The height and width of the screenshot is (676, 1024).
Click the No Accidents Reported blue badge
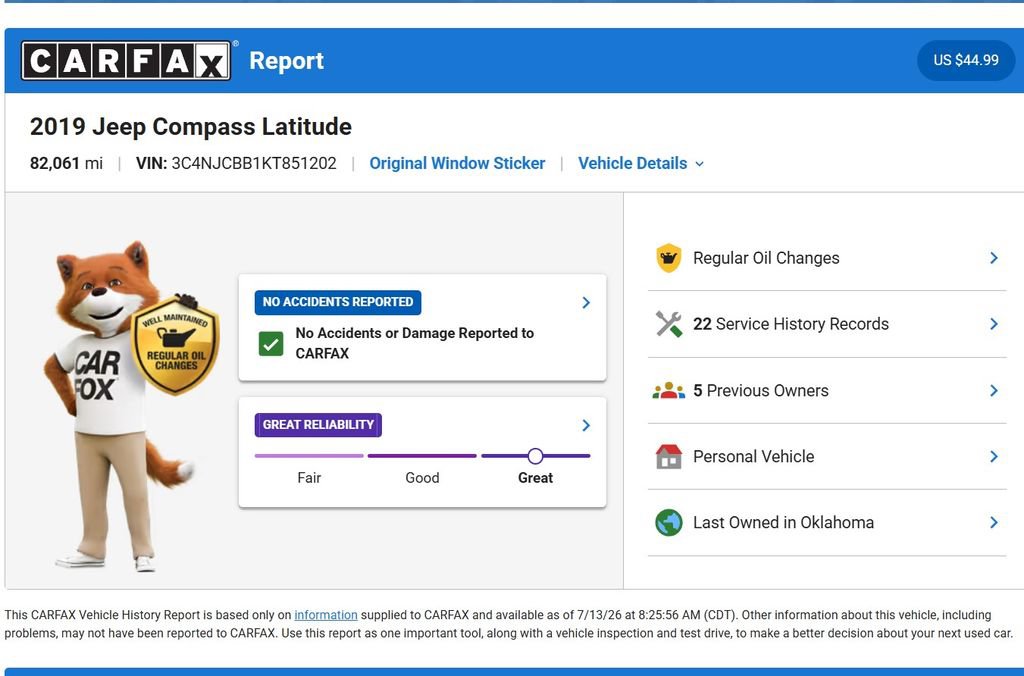pos(338,302)
